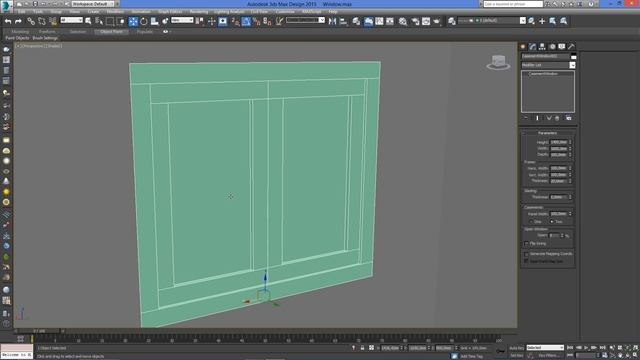Open the Hierarchy command panel tab
The width and height of the screenshot is (640, 360).
pos(542,47)
